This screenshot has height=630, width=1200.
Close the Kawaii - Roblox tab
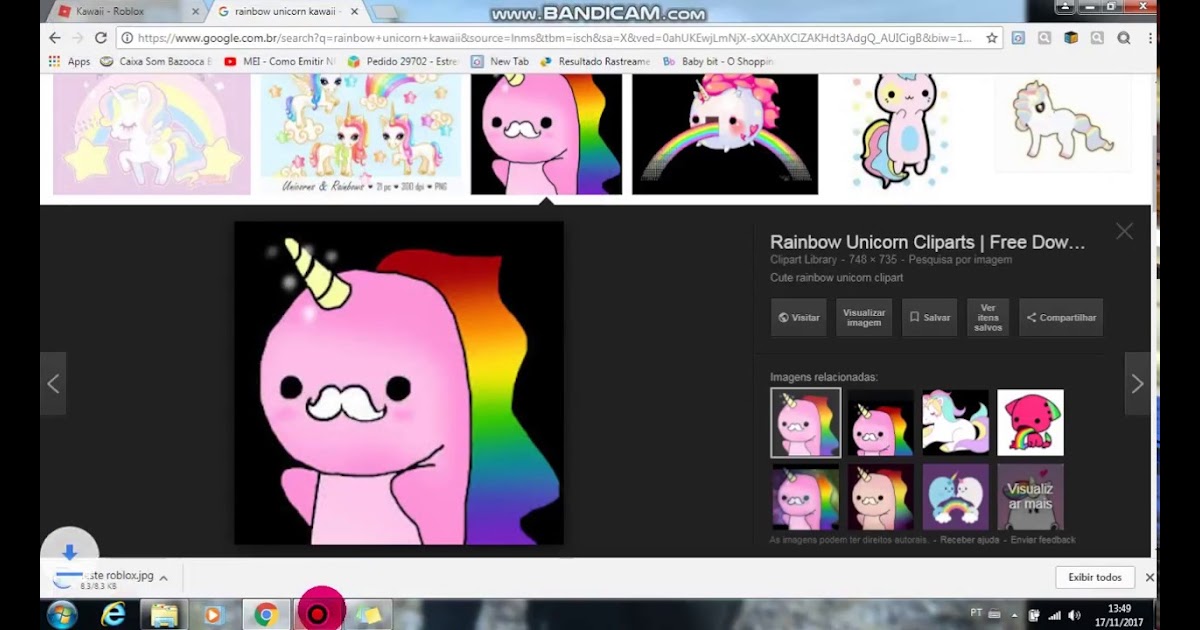pyautogui.click(x=196, y=12)
